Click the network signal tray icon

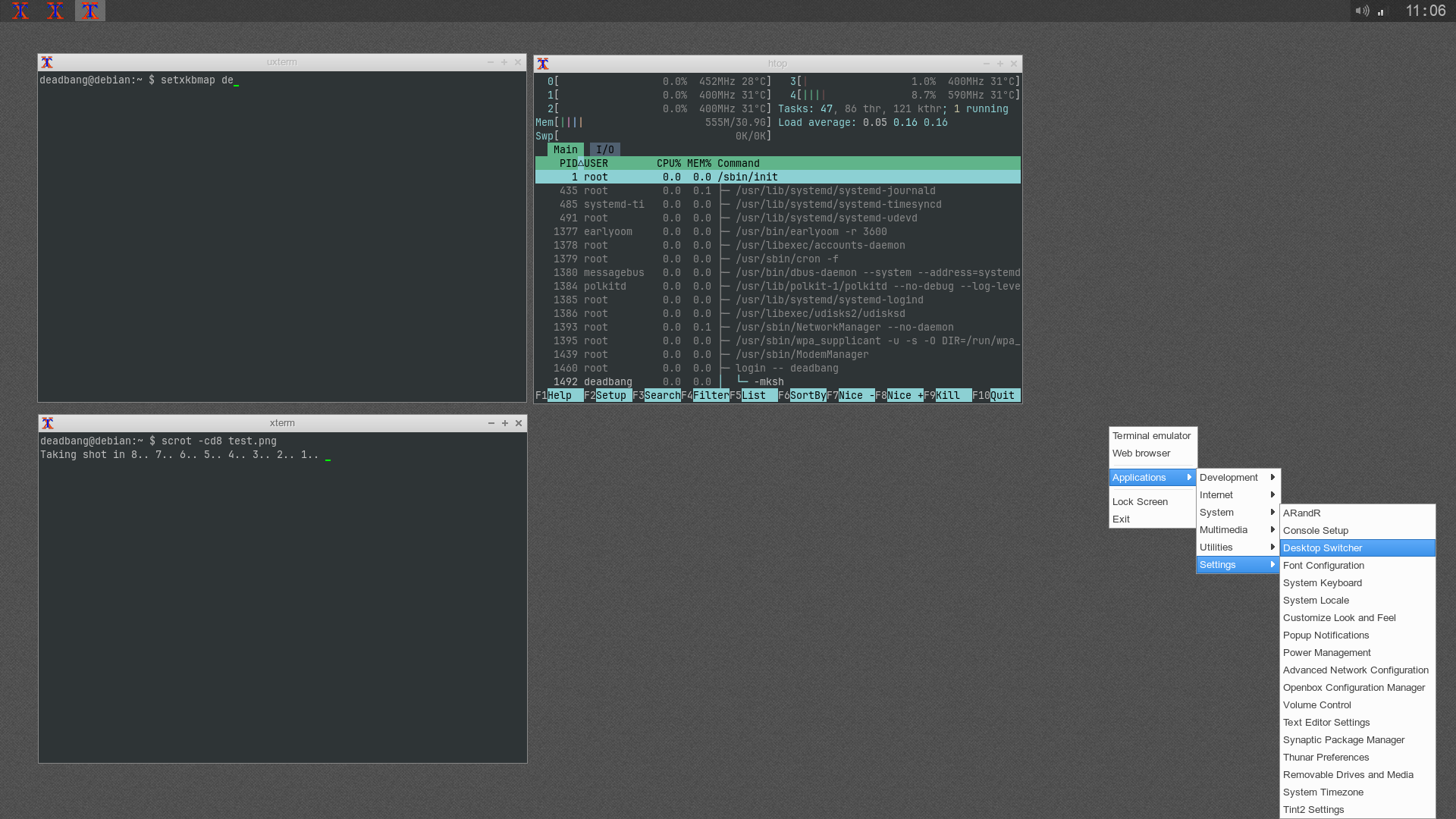coord(1381,11)
